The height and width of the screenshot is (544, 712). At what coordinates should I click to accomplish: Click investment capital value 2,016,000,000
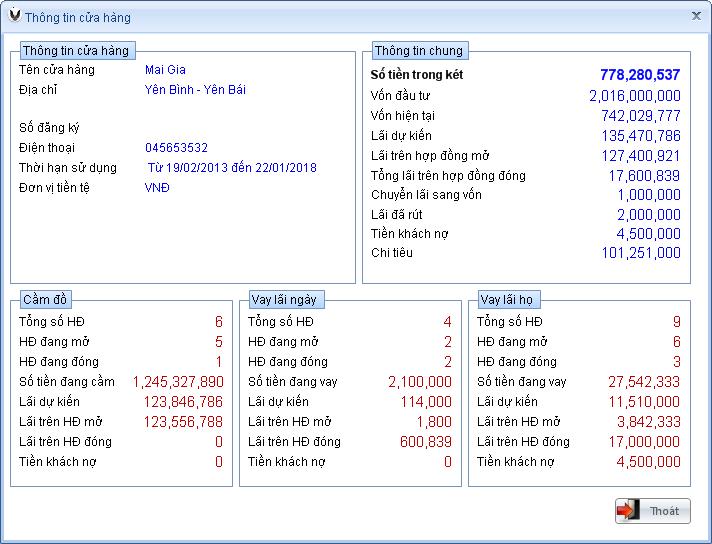tap(634, 96)
